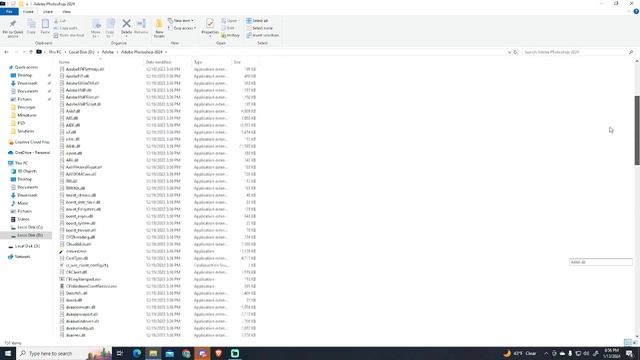Click the History icon in Open group
This screenshot has width=640, height=360.
click(x=224, y=36)
